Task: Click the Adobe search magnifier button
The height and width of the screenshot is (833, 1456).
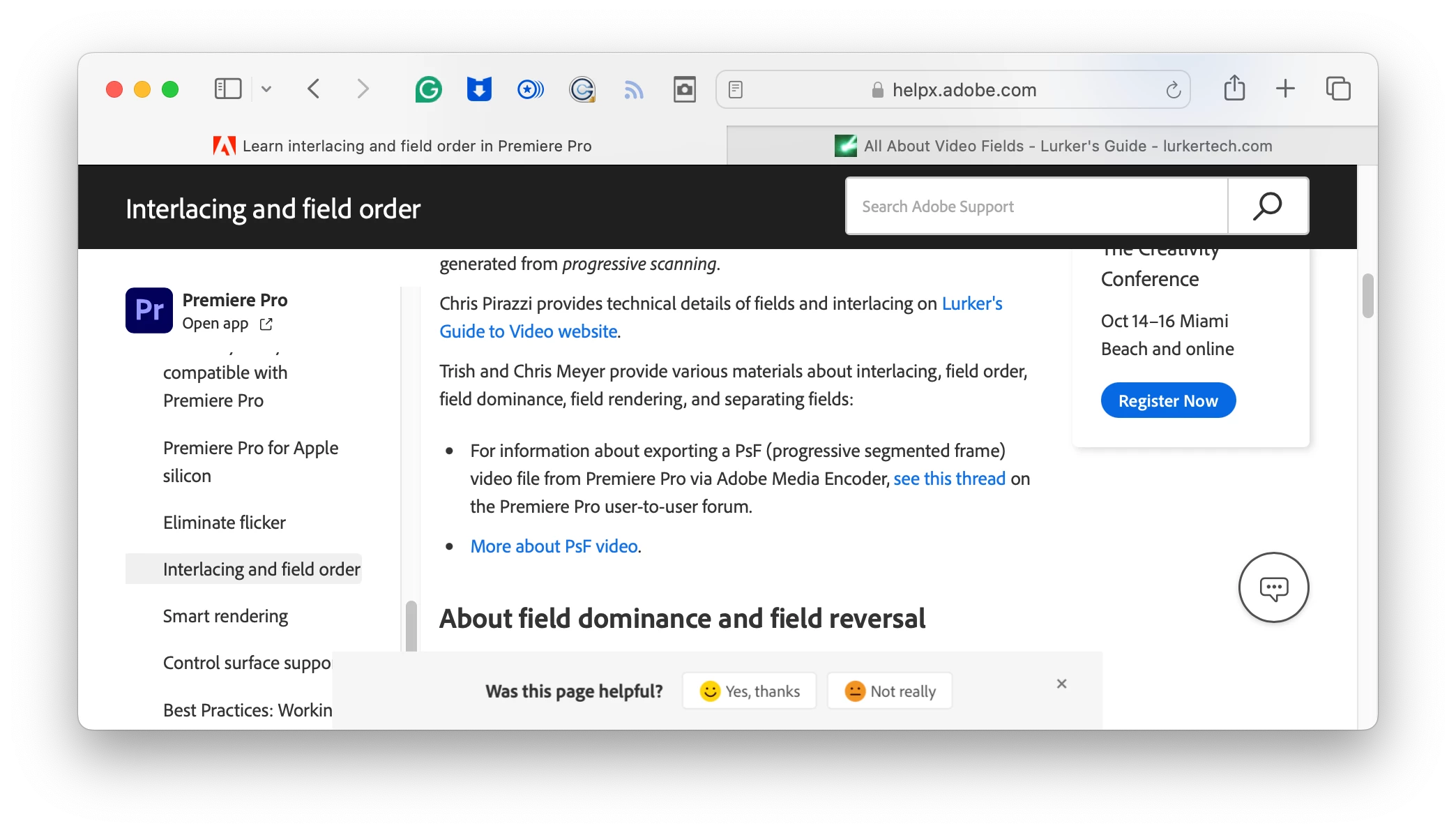Action: [1267, 206]
